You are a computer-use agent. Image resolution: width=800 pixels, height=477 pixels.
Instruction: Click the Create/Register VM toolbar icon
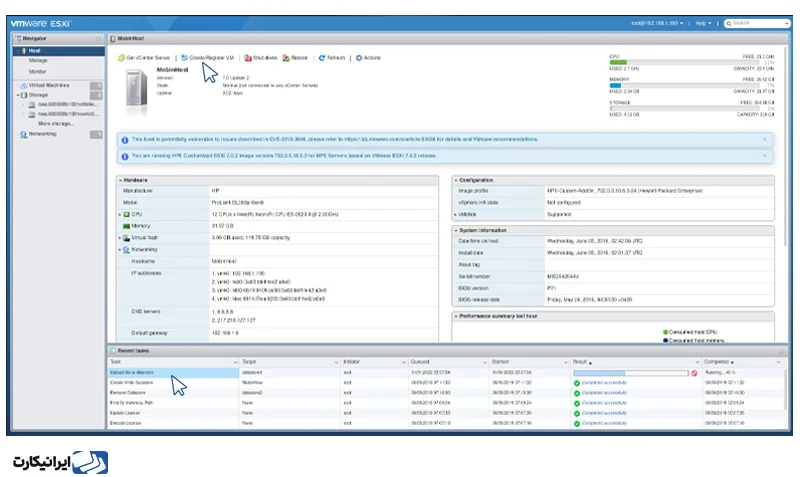pos(185,58)
